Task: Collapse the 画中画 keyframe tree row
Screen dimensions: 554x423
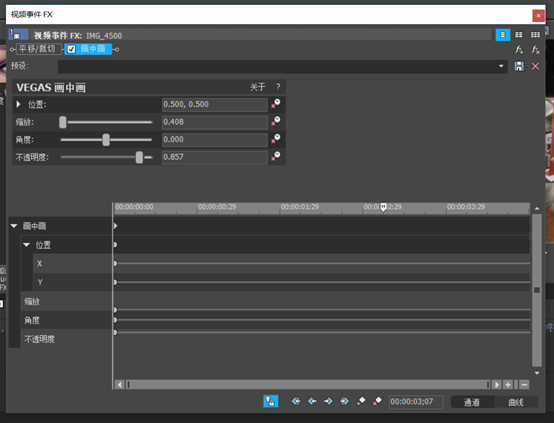Action: 14,226
